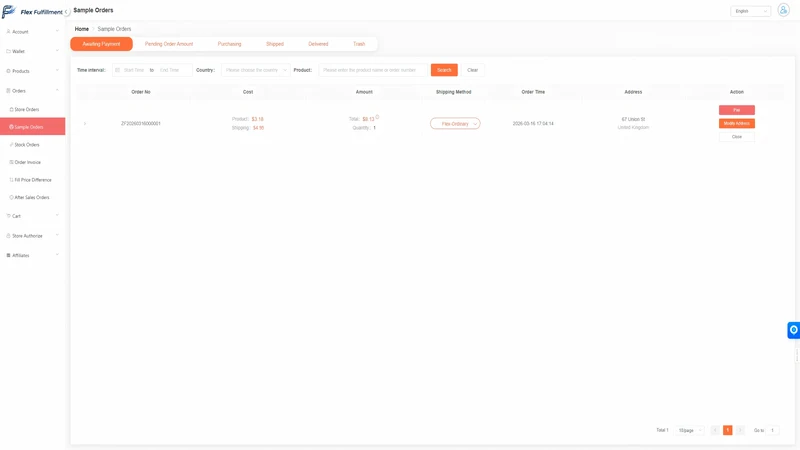This screenshot has width=800, height=450.
Task: Go to Home via the breadcrumb
Action: pos(82,29)
